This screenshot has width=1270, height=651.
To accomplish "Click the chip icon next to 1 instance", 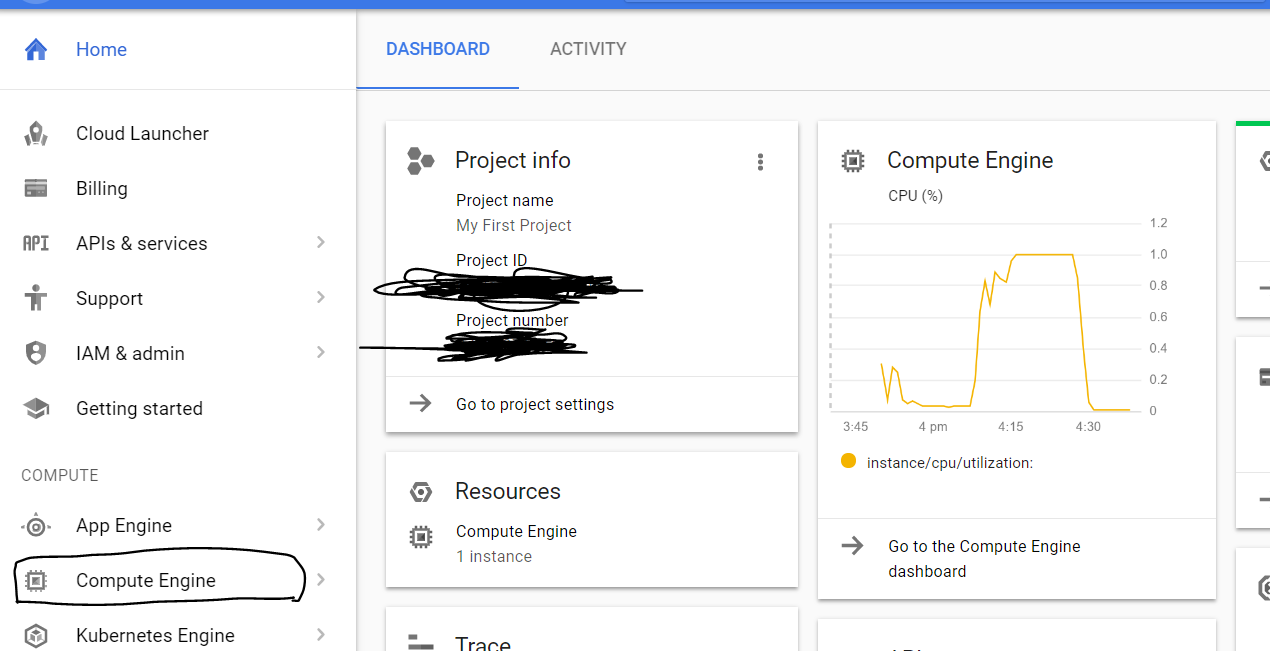I will coord(421,537).
